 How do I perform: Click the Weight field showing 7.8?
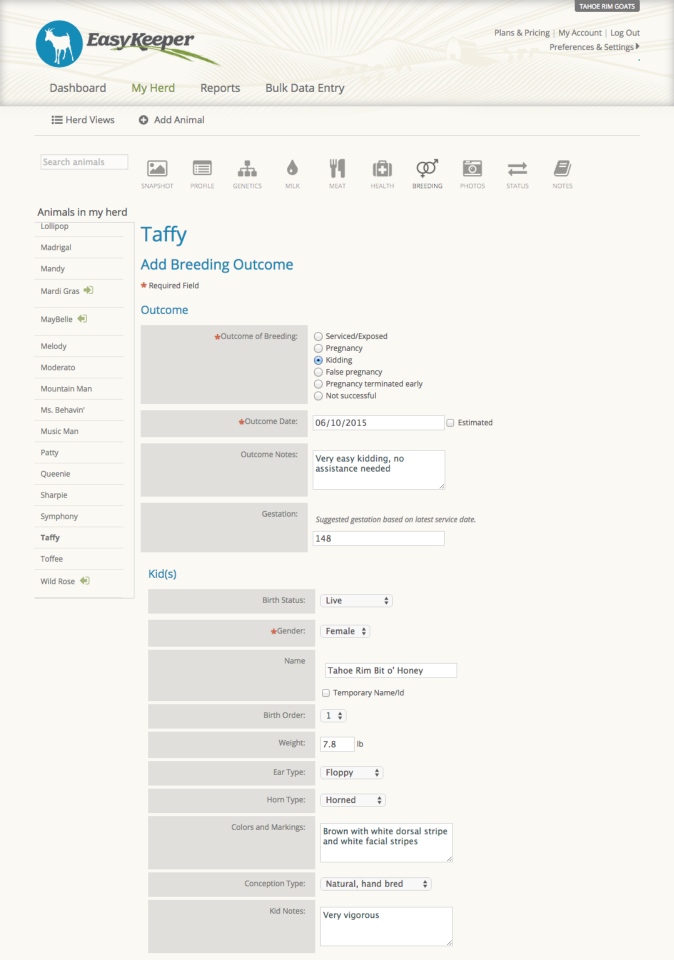[337, 744]
